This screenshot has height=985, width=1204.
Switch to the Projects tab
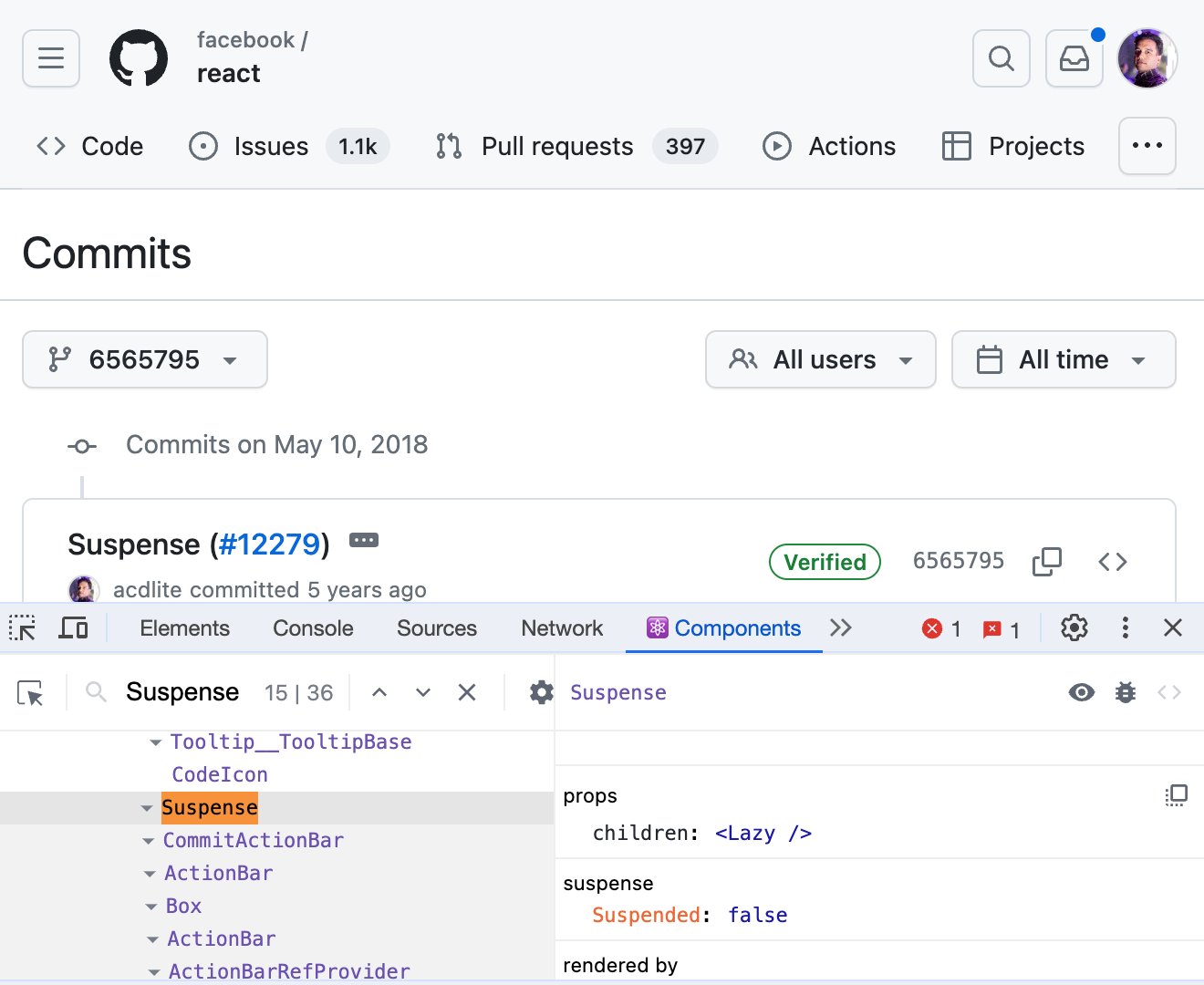[x=1013, y=146]
